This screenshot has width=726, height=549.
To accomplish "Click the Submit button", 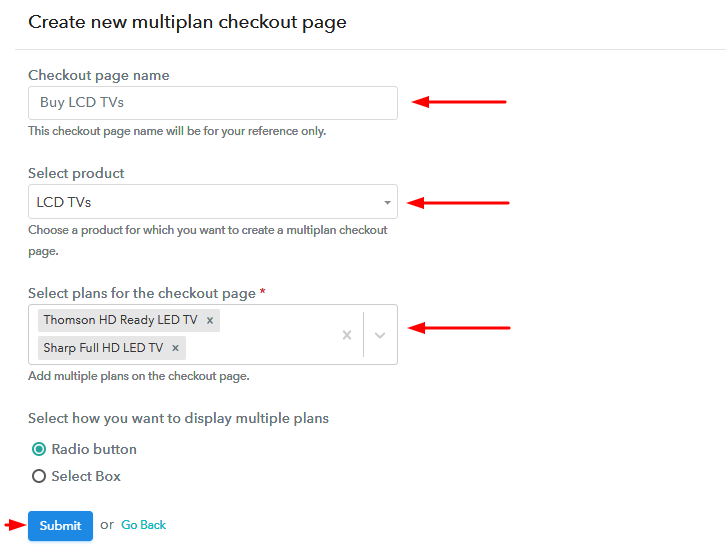I will 60,525.
